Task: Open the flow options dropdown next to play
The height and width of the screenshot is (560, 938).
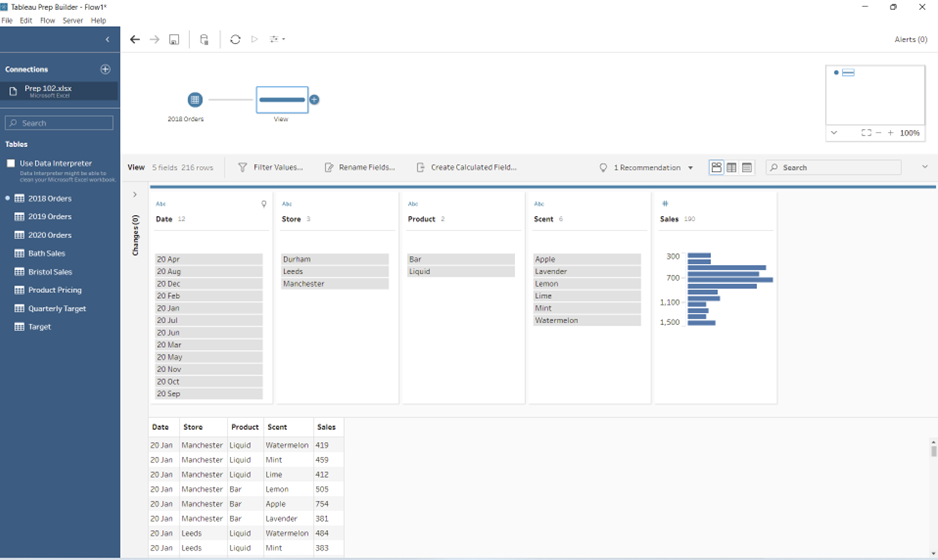Action: [277, 39]
